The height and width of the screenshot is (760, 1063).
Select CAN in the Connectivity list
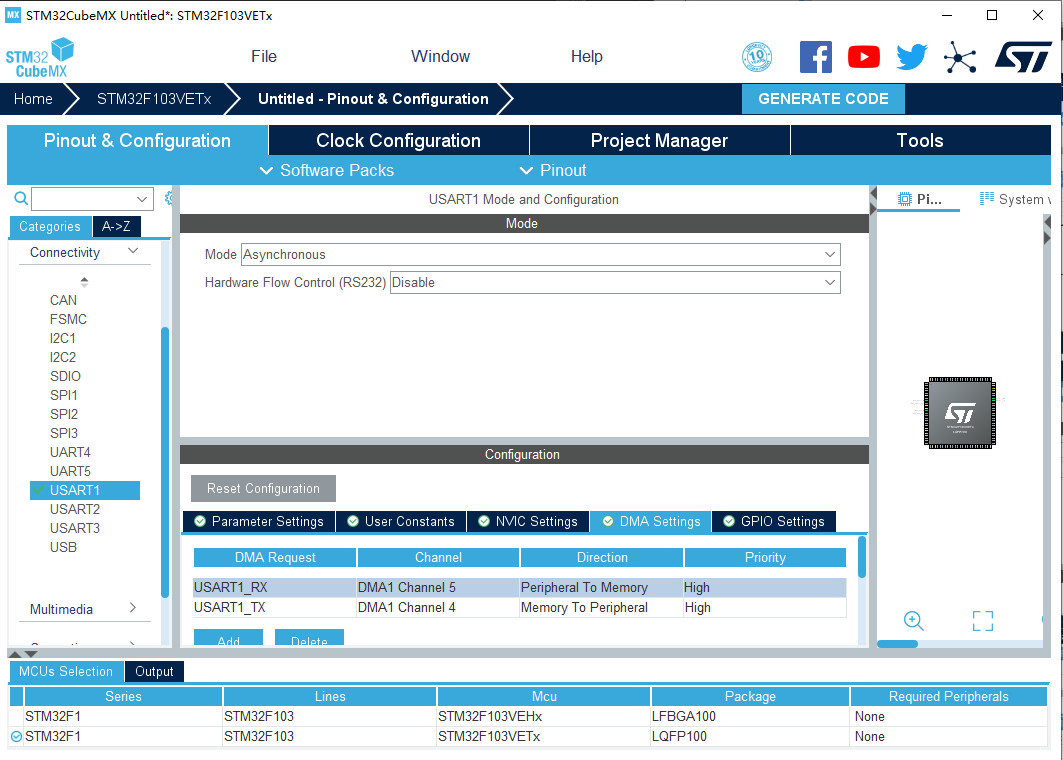pyautogui.click(x=63, y=300)
